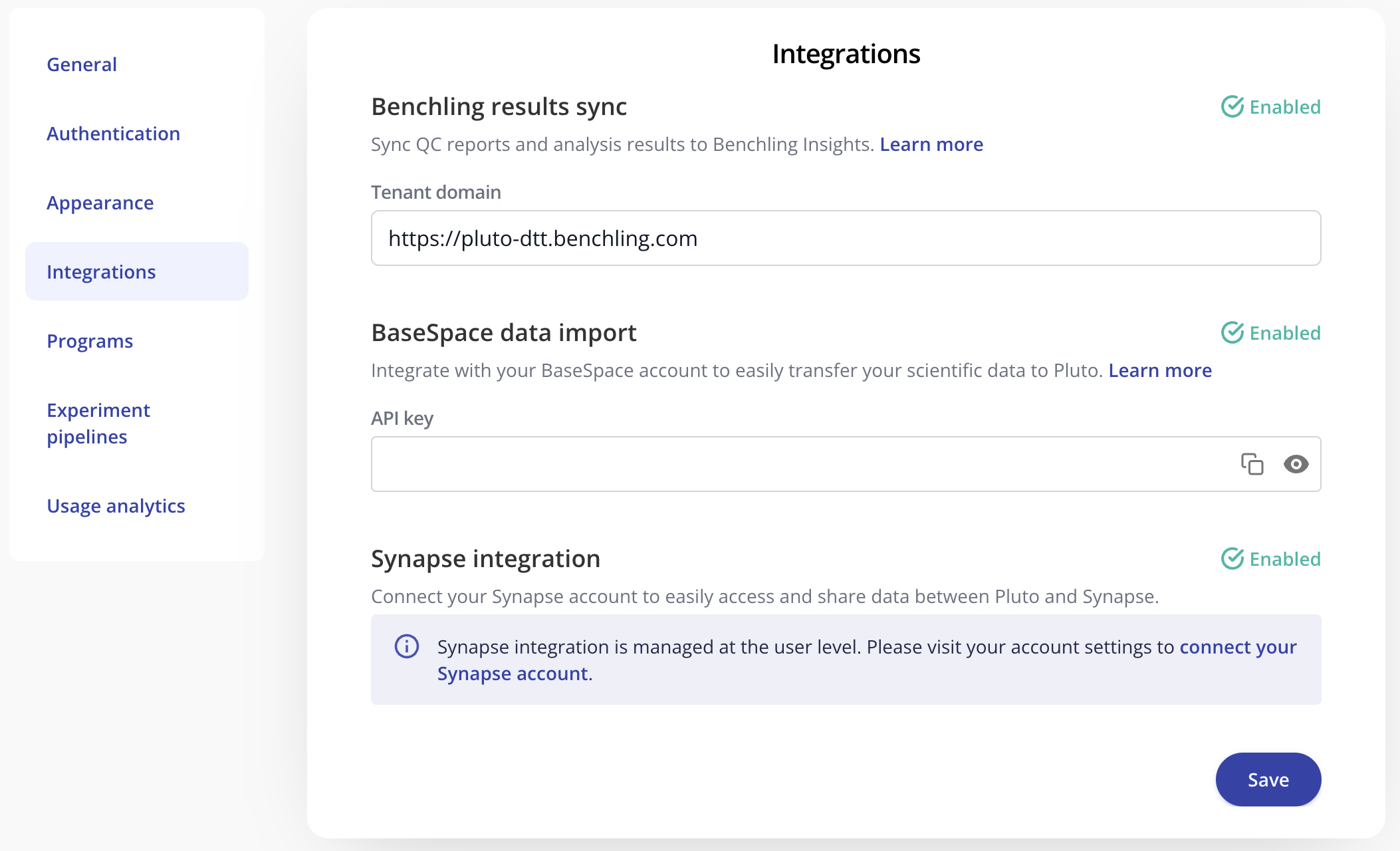
Task: View Usage analytics page
Action: 116,506
